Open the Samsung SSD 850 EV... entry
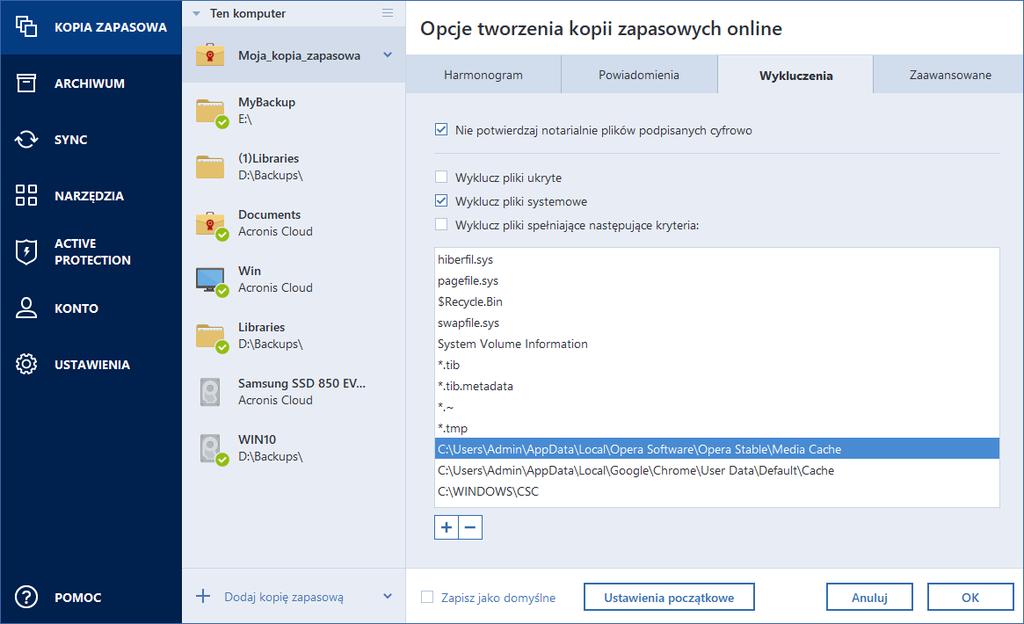1024x624 pixels. (294, 392)
